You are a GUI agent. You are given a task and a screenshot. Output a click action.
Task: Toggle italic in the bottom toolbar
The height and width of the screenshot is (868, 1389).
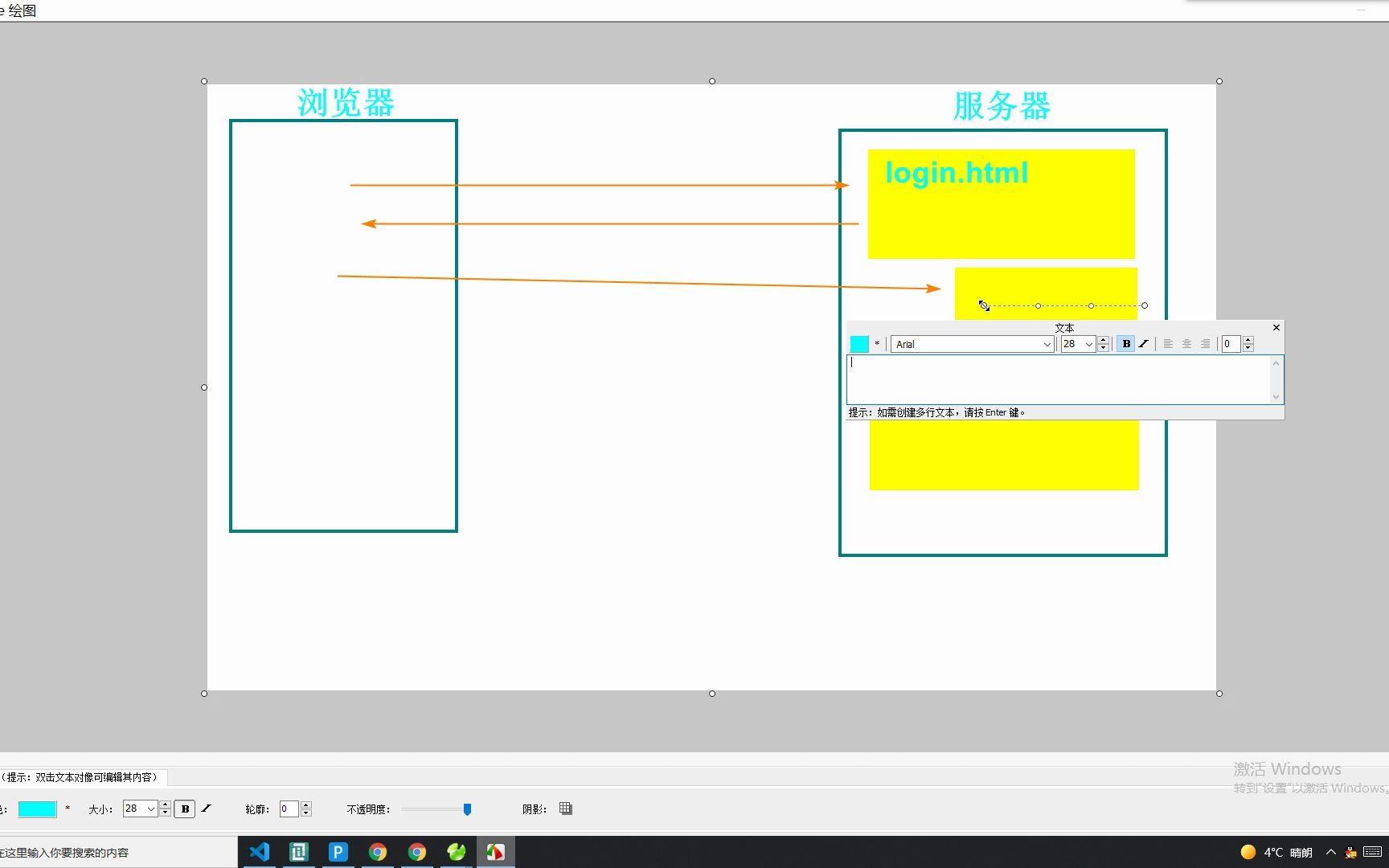click(206, 809)
